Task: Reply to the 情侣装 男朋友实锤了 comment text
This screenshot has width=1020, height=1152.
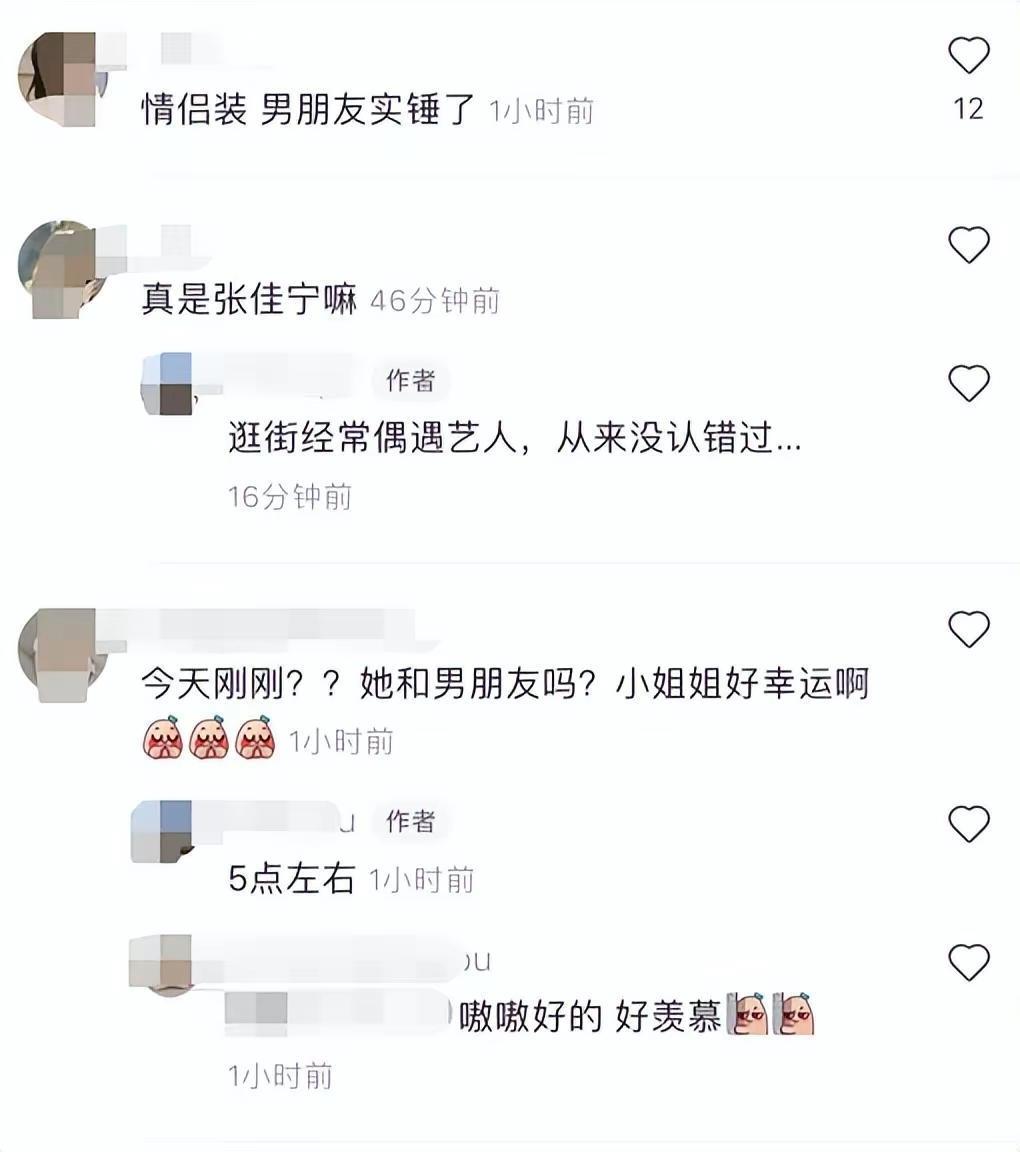Action: coord(307,110)
